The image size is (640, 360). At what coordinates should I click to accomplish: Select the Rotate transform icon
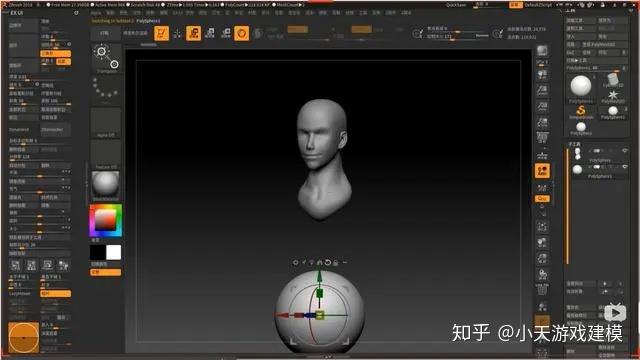[x=225, y=33]
